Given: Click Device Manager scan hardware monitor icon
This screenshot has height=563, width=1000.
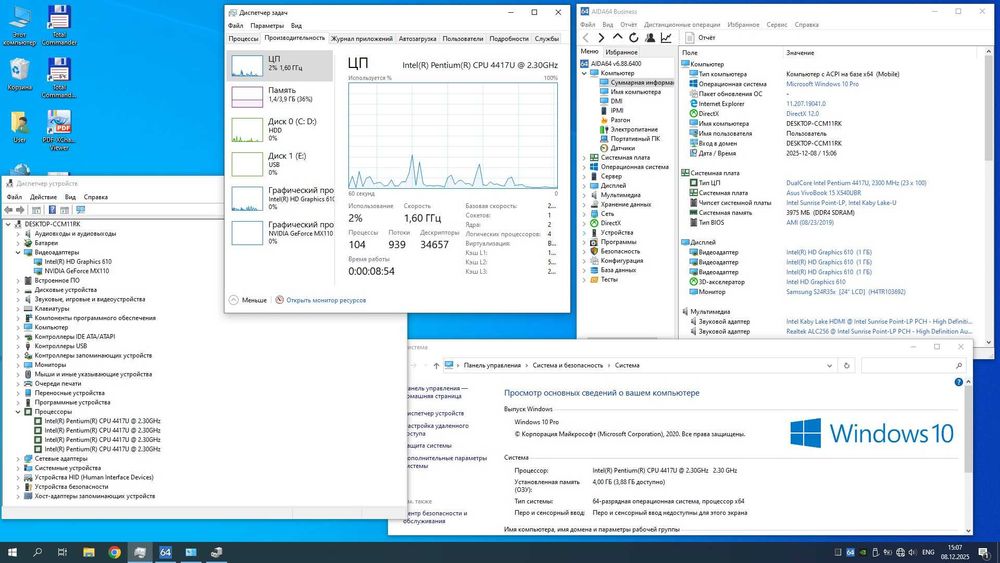Looking at the screenshot, I should click(x=80, y=210).
